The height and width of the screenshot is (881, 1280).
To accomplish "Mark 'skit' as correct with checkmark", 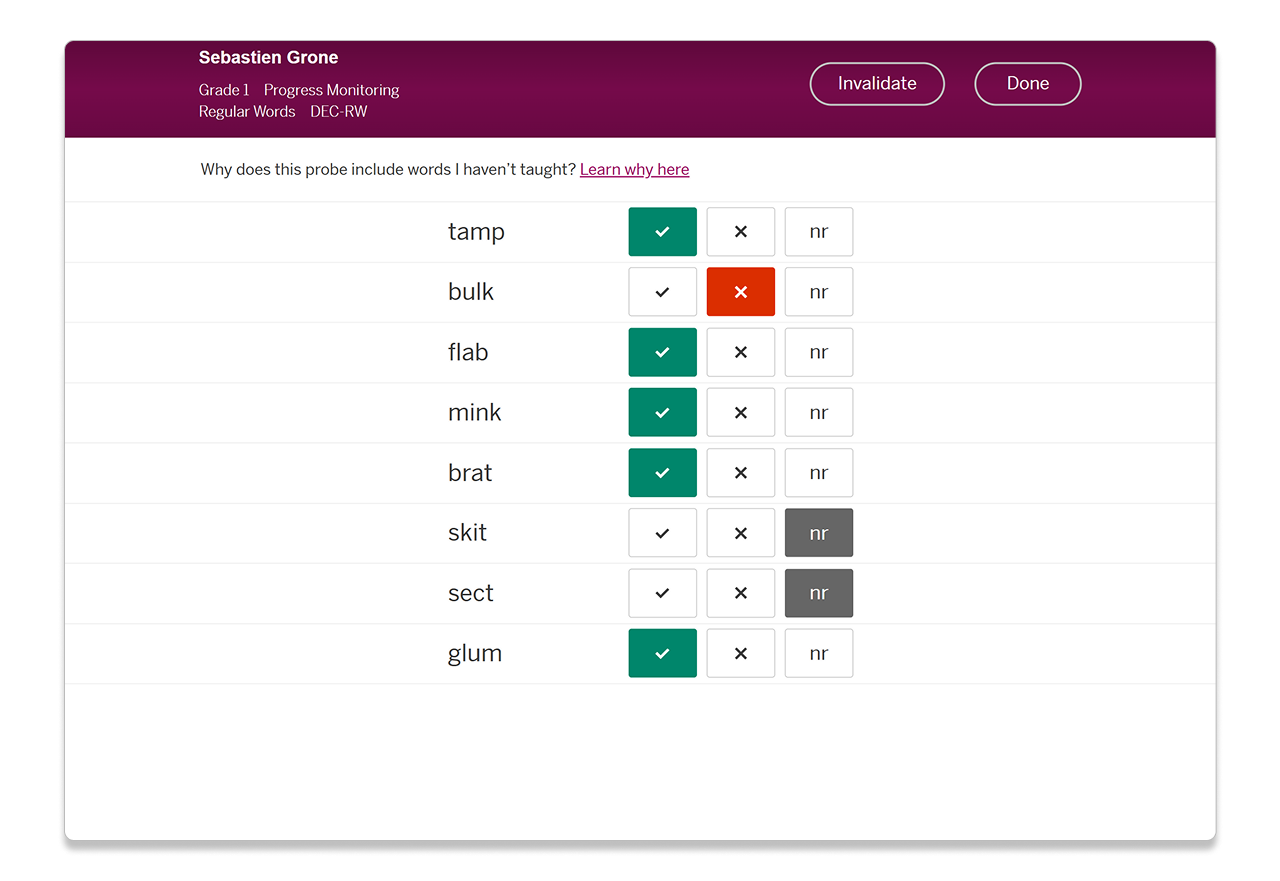I will click(x=662, y=533).
